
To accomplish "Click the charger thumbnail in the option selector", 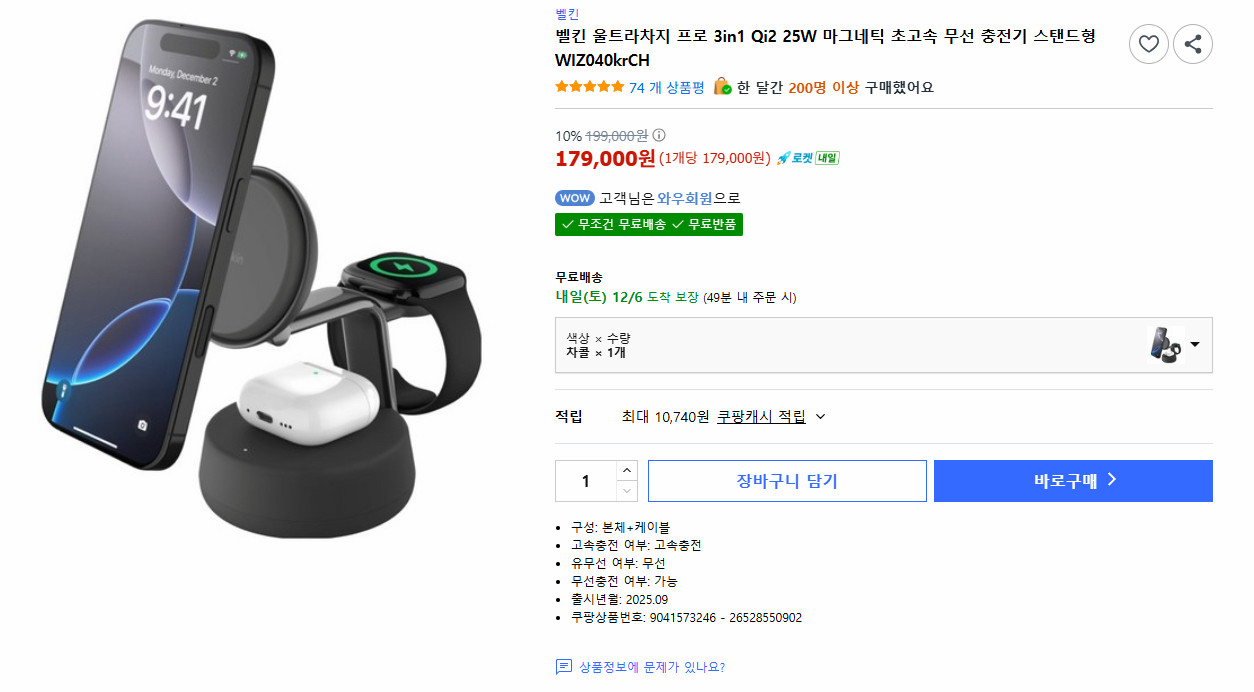I will point(1166,346).
